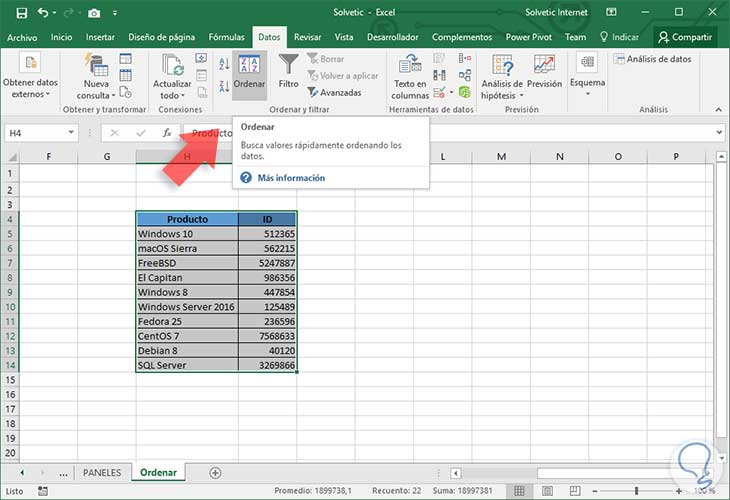
Task: Open the Name Box dropdown arrow
Action: 71,133
